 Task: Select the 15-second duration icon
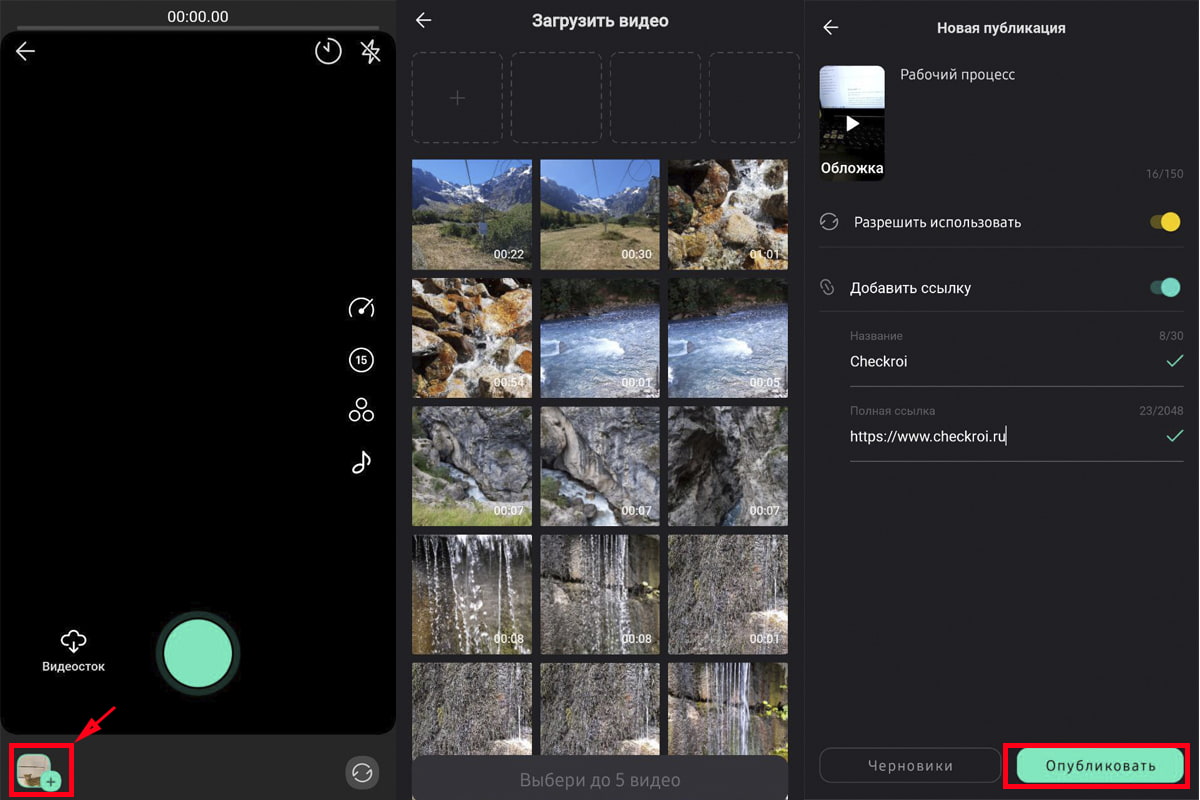tap(361, 360)
